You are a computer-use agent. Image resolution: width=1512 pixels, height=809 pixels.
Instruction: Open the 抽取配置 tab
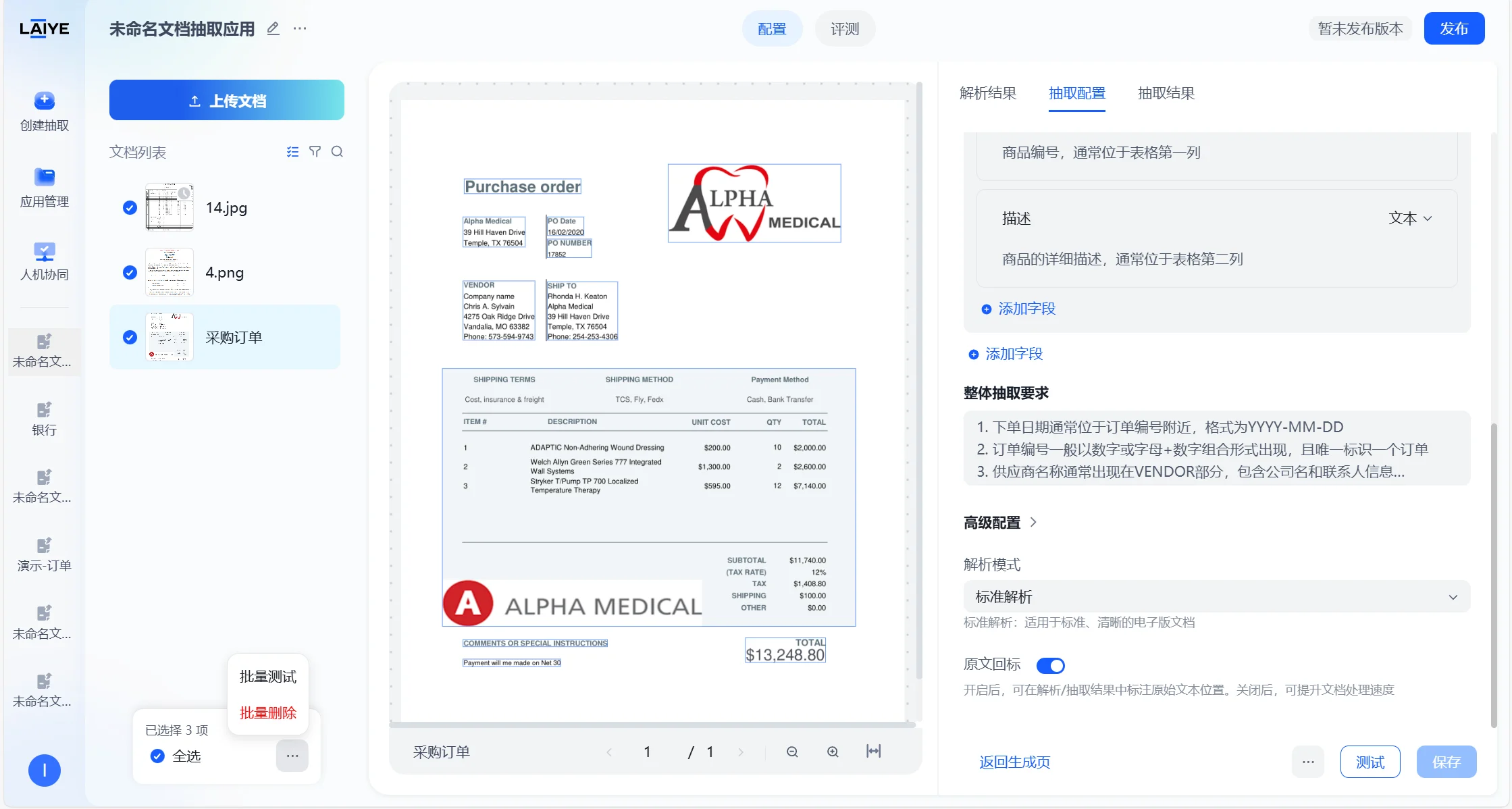(1077, 93)
